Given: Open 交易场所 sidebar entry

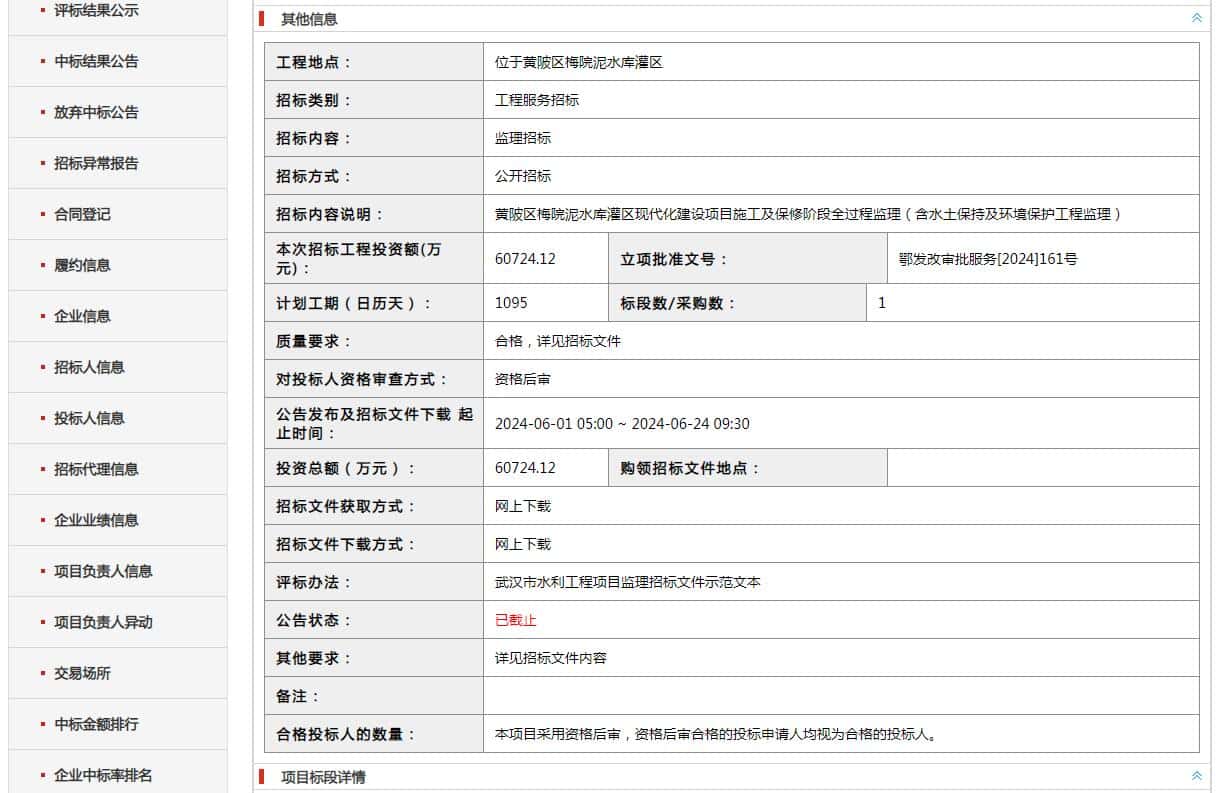Looking at the screenshot, I should (82, 673).
